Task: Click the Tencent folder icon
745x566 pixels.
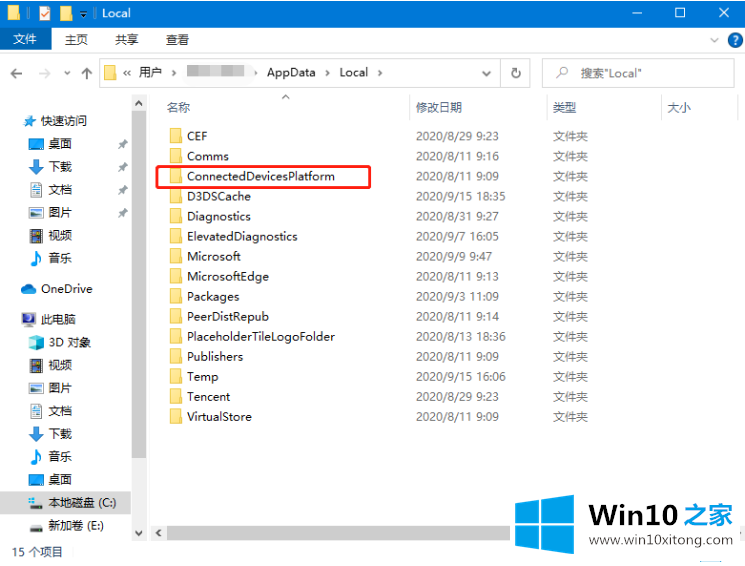Action: (175, 397)
